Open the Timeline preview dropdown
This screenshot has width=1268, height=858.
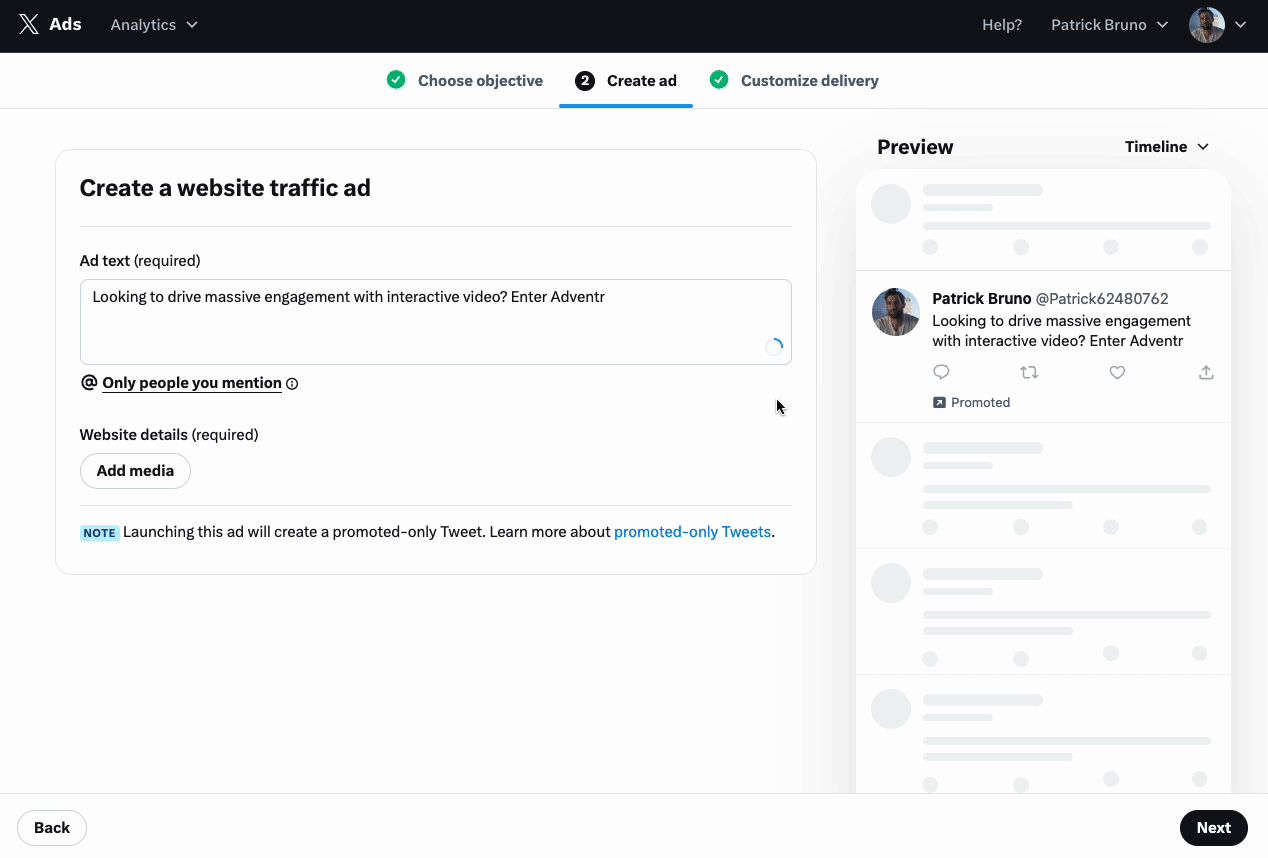coord(1167,147)
